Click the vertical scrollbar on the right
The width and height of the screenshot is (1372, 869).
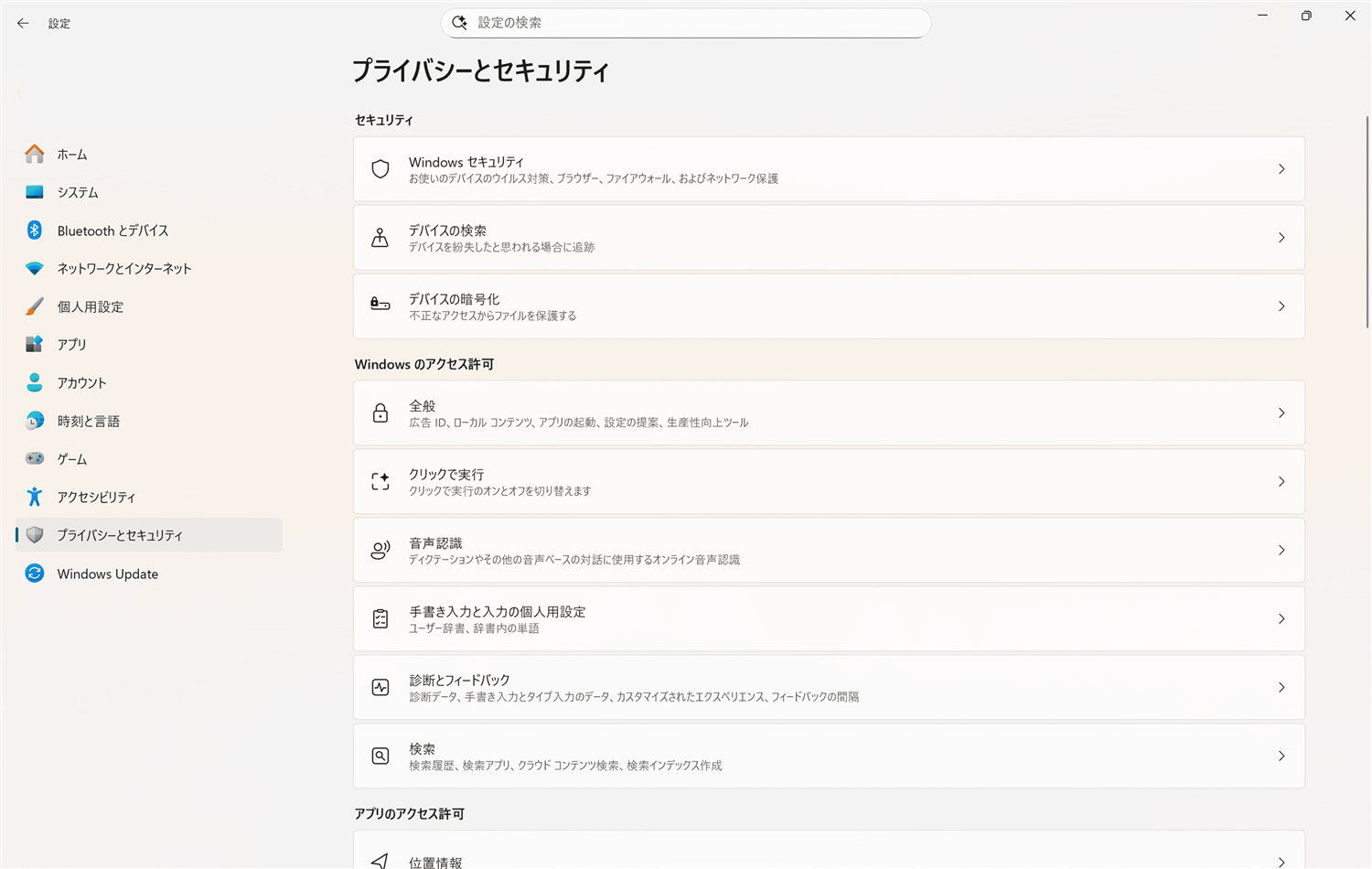(x=1367, y=222)
